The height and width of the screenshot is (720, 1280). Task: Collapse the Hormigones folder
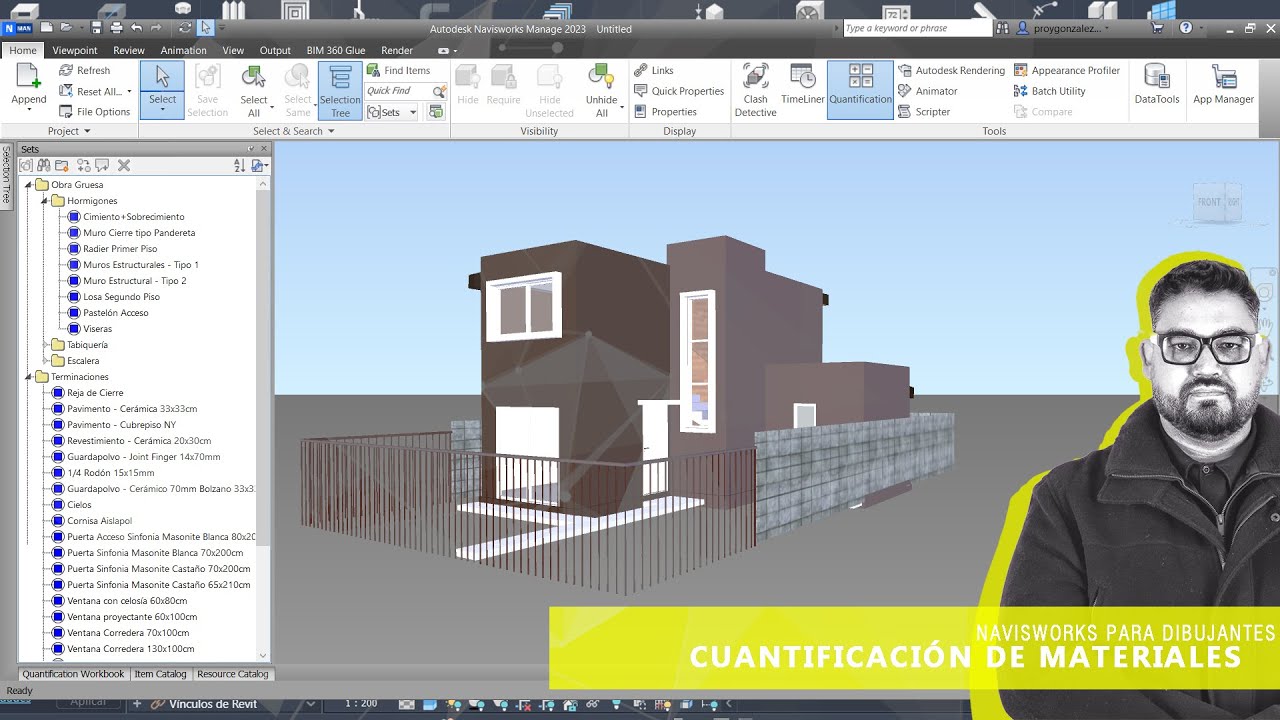(45, 201)
